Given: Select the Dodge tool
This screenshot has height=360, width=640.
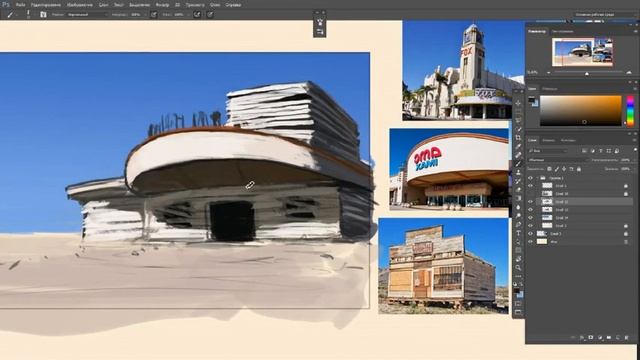Looking at the screenshot, I should (518, 216).
